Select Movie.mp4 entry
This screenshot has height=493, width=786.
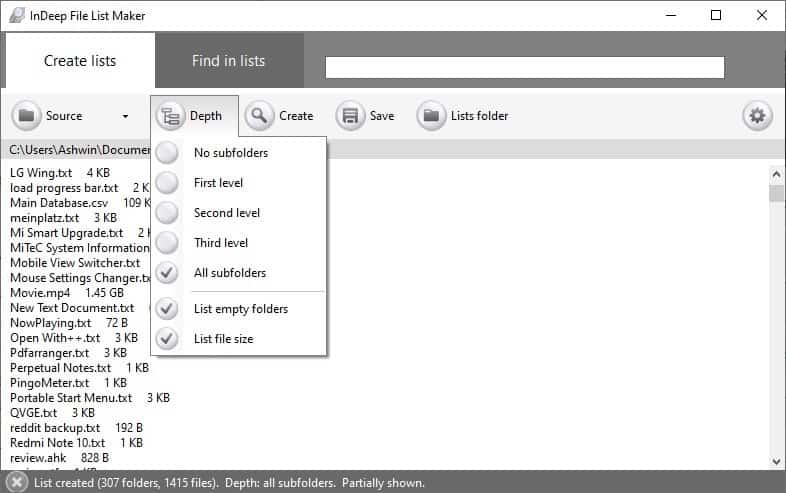coord(67,293)
